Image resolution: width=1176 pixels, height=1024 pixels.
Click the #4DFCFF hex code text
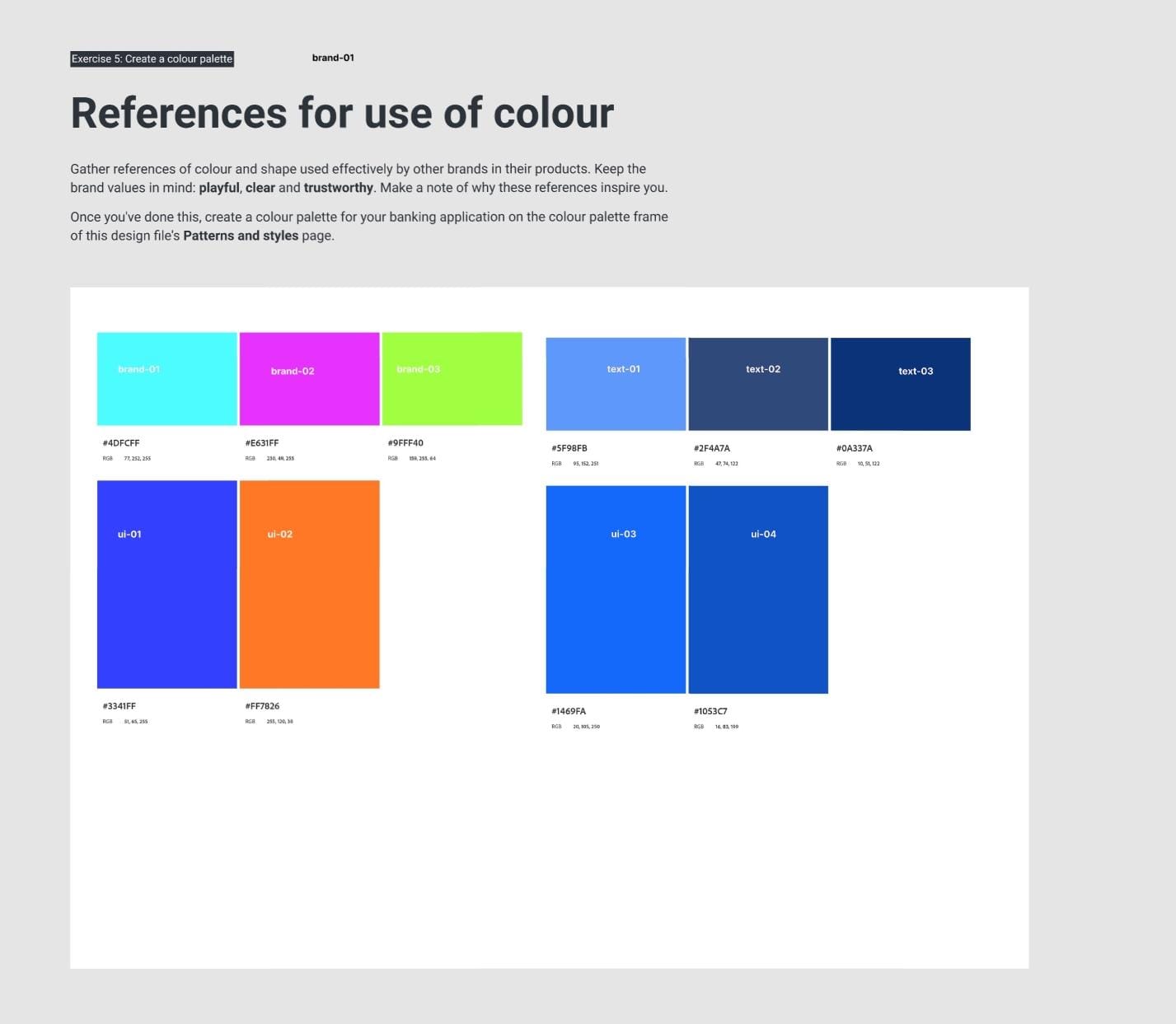121,443
